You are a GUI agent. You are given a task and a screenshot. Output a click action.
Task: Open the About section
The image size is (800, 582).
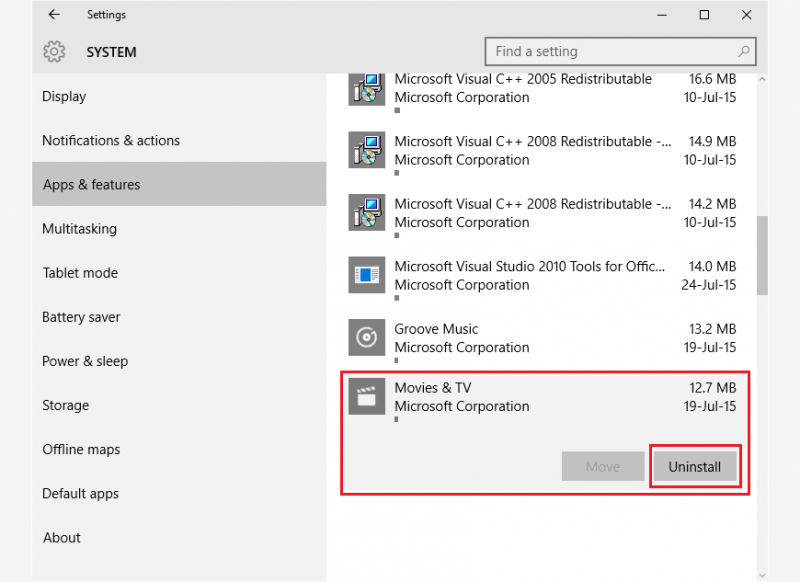point(179,538)
